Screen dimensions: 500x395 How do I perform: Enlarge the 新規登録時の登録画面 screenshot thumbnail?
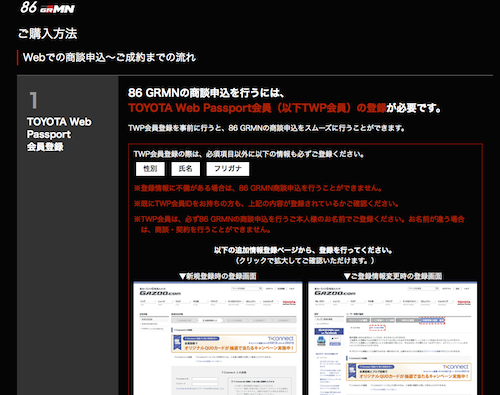click(218, 338)
